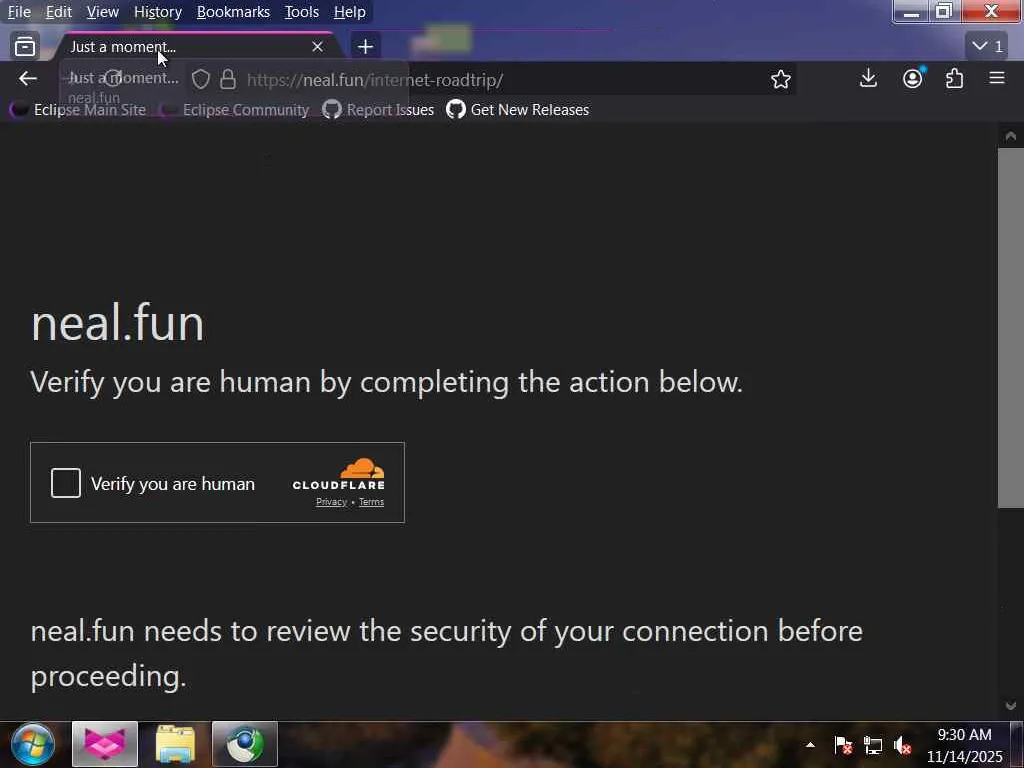
Task: Open the Chromium taskbar icon
Action: (x=245, y=744)
